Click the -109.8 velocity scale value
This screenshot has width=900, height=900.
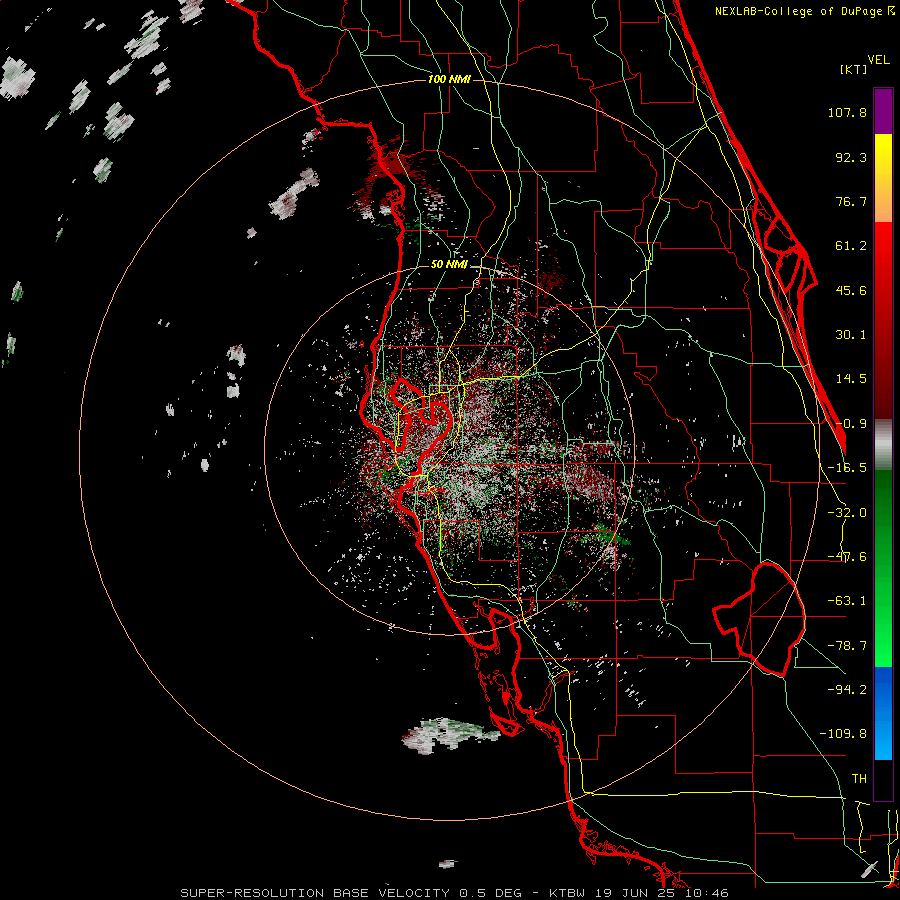[x=843, y=734]
